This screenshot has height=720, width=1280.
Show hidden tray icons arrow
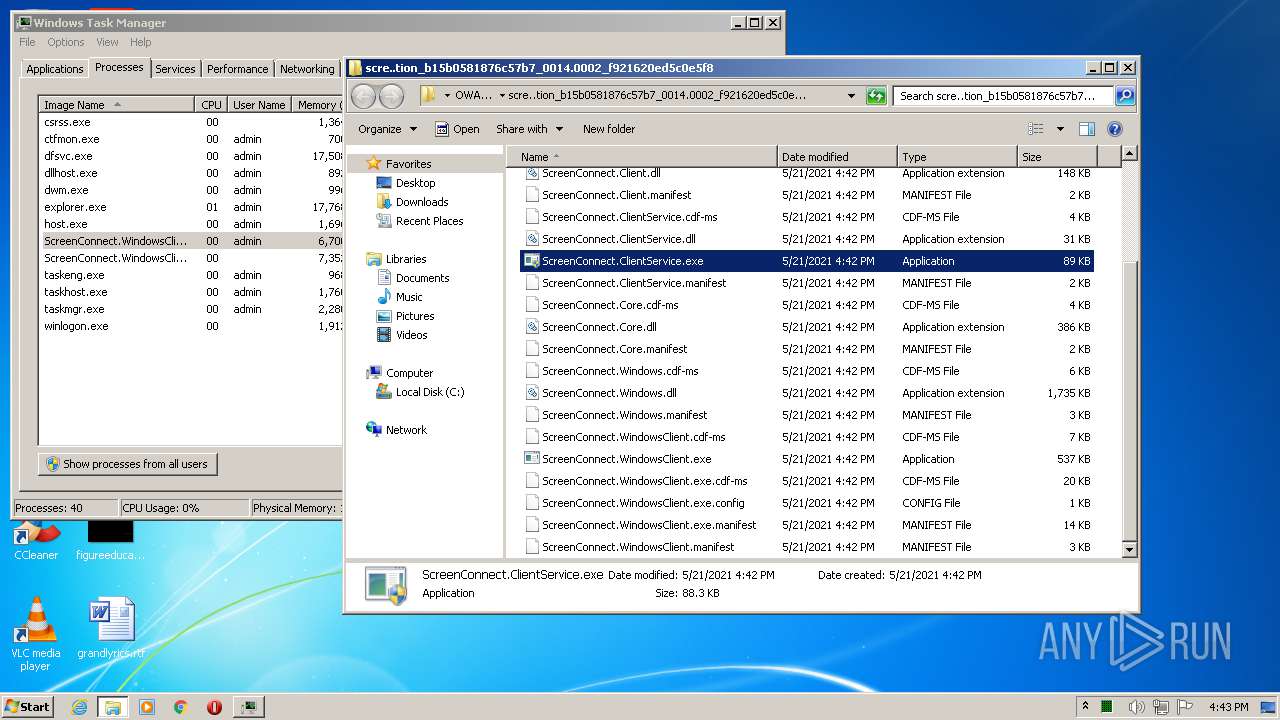[1085, 706]
